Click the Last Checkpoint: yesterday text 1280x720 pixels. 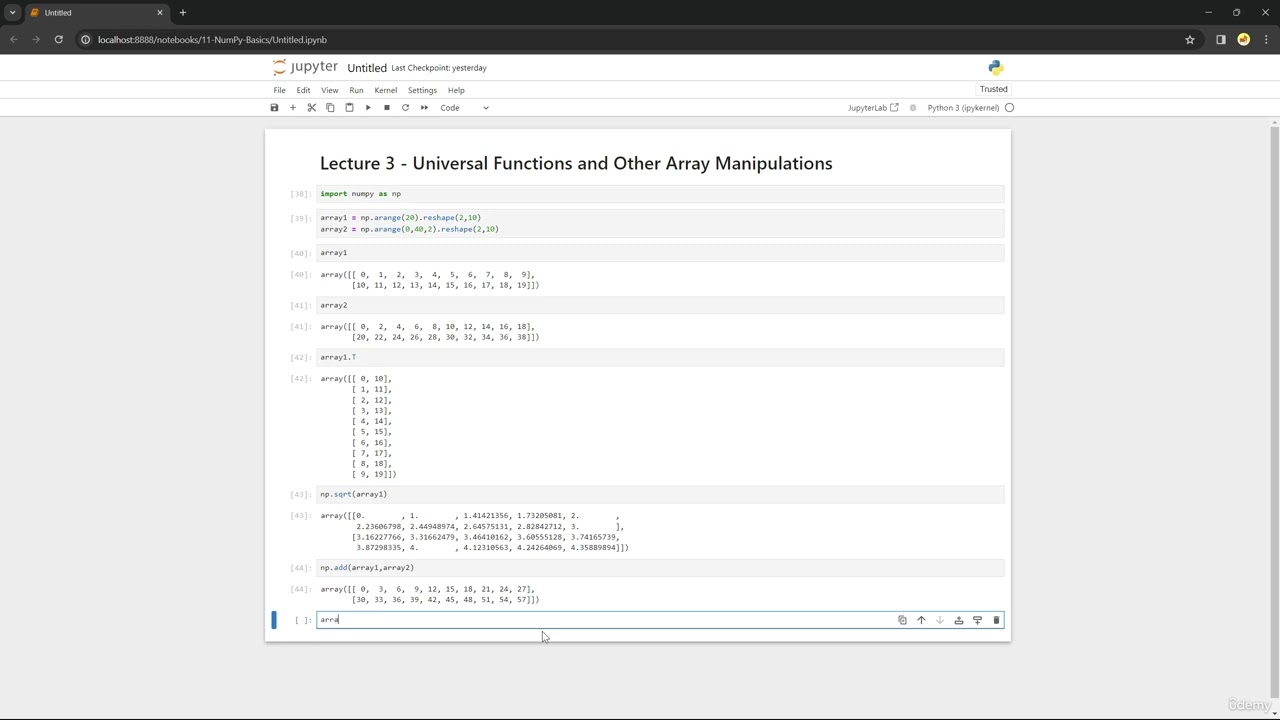tap(439, 68)
